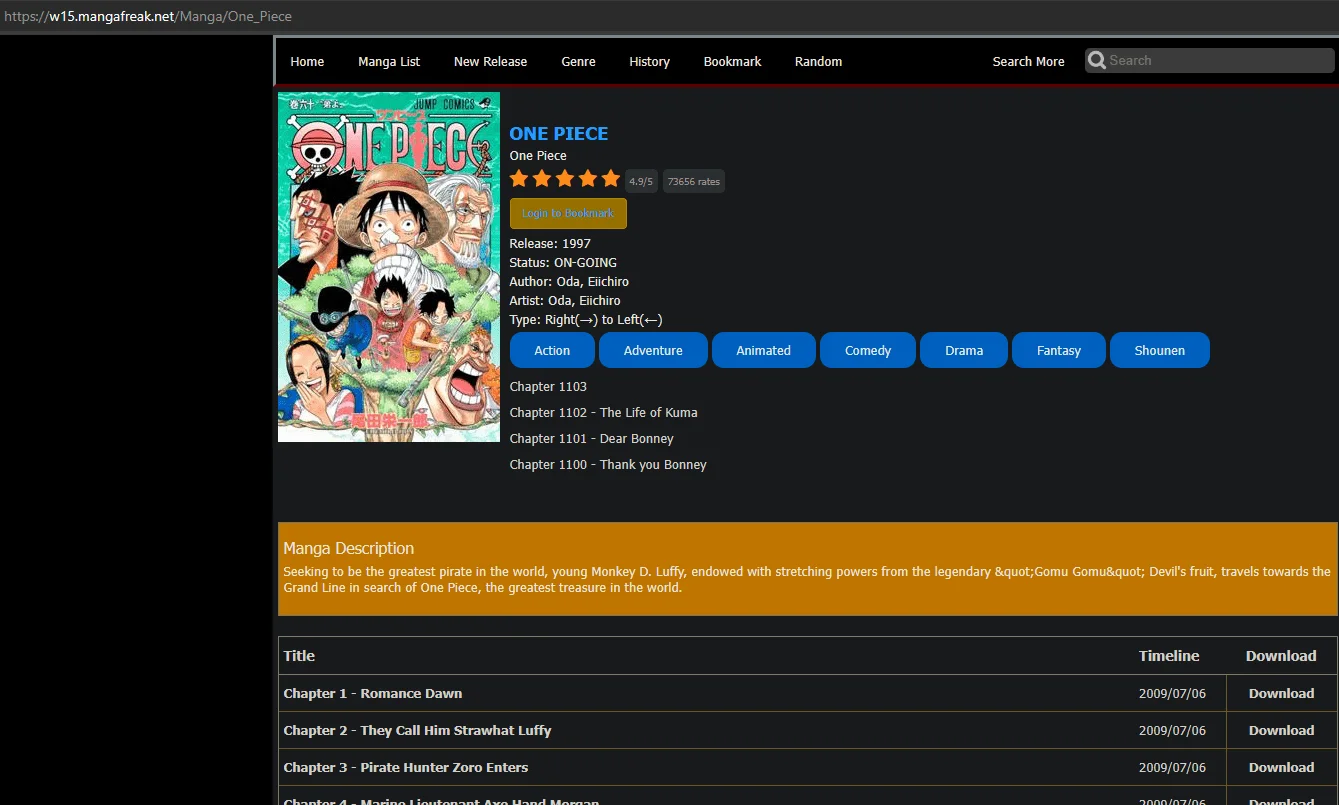1339x805 pixels.
Task: Click the Status: ON-GOING text
Action: pos(563,263)
